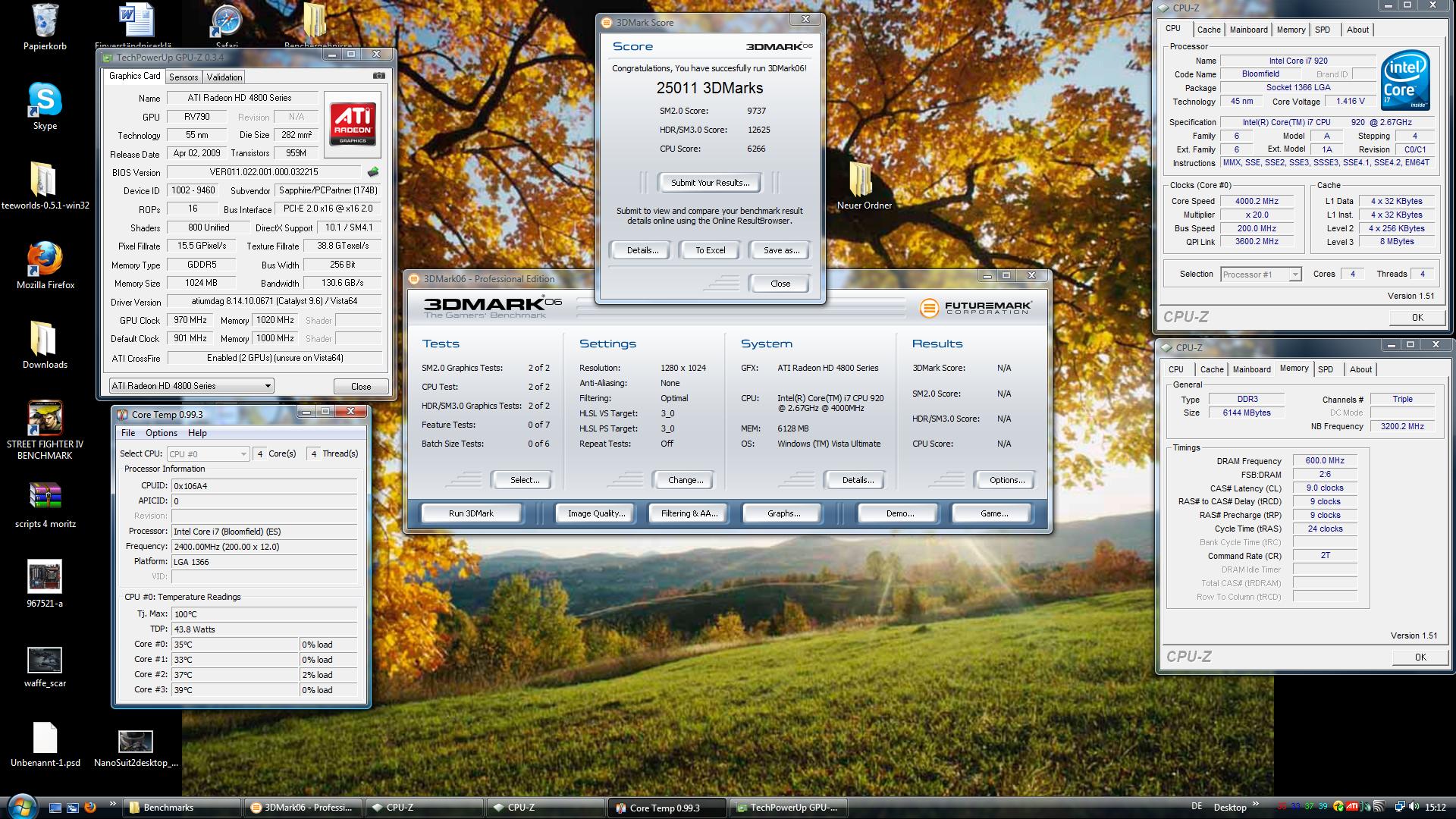Click the Submit Your Results button
The width and height of the screenshot is (1456, 819).
[x=710, y=183]
